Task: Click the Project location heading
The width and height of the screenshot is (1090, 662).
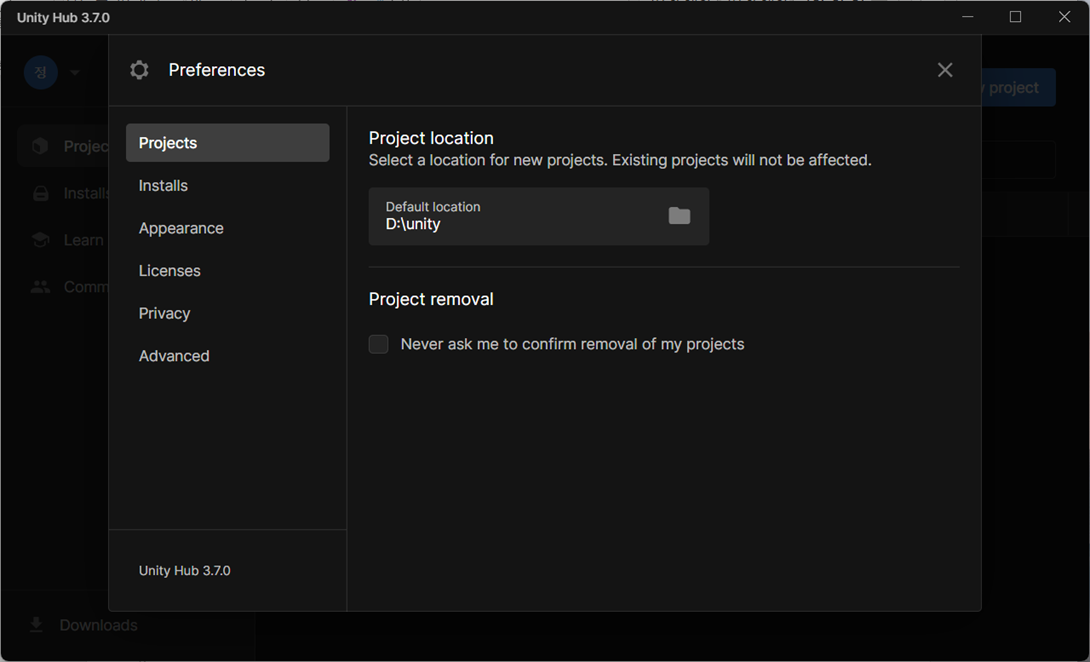Action: point(431,138)
